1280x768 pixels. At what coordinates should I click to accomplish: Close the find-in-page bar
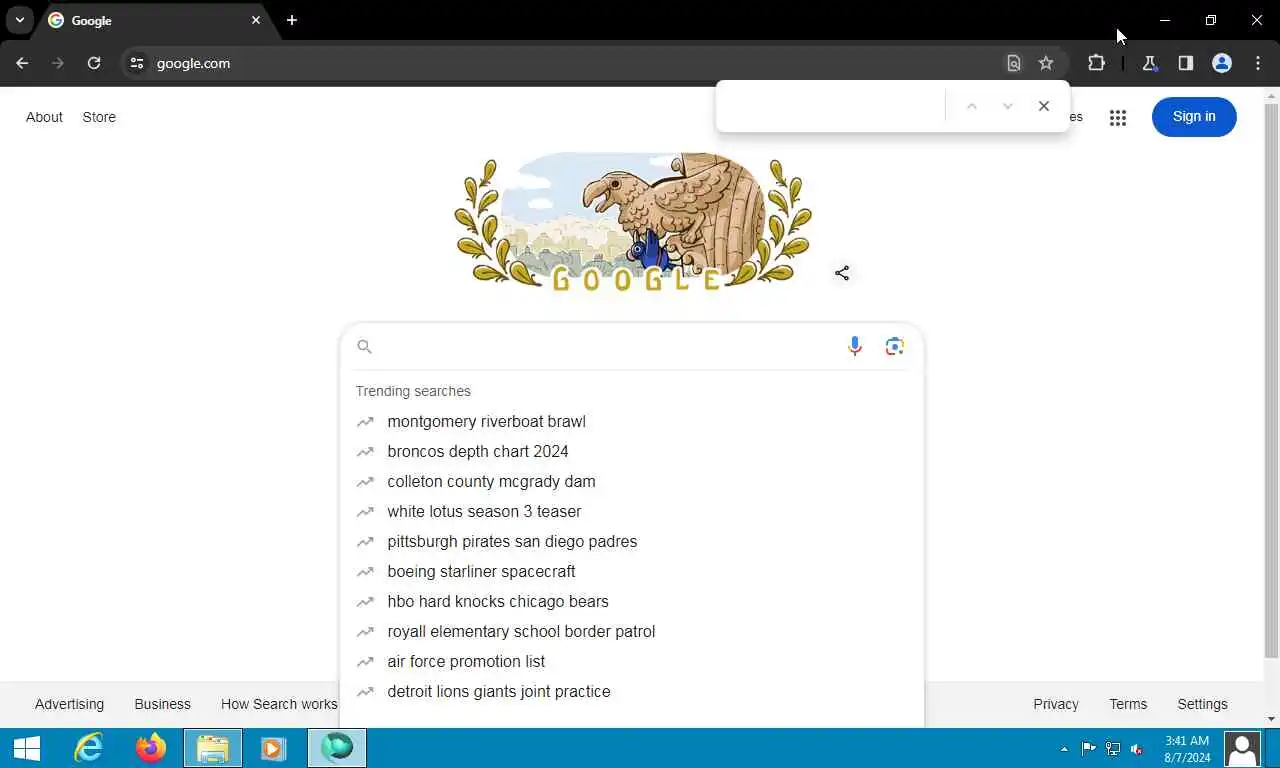tap(1044, 106)
